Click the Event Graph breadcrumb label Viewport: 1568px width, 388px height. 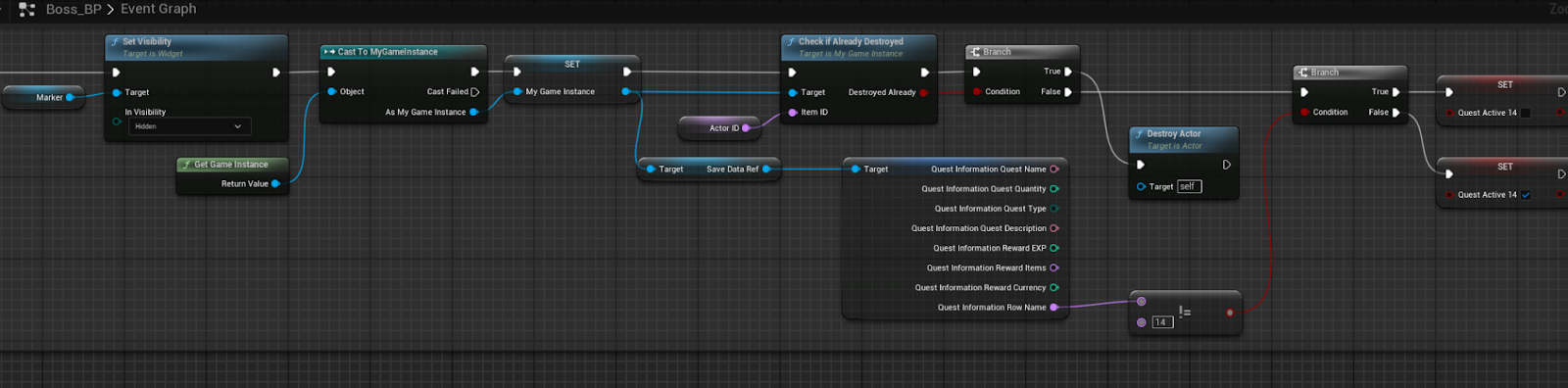pos(158,9)
